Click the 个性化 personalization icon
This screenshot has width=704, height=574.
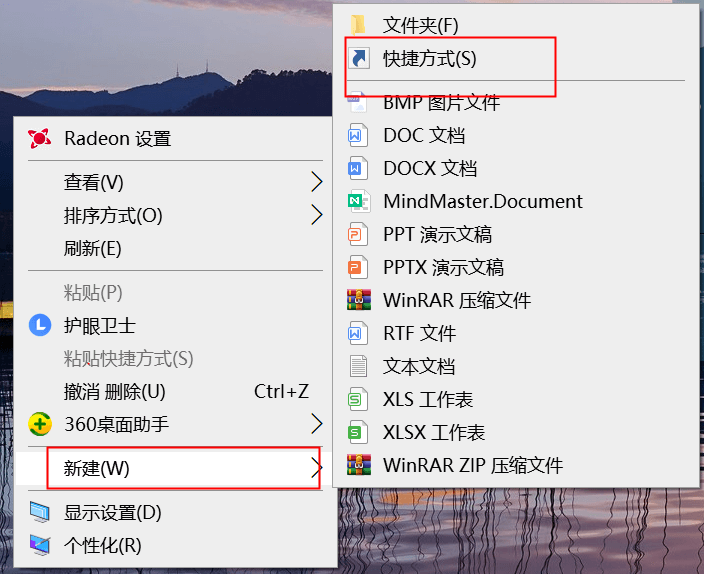click(40, 545)
